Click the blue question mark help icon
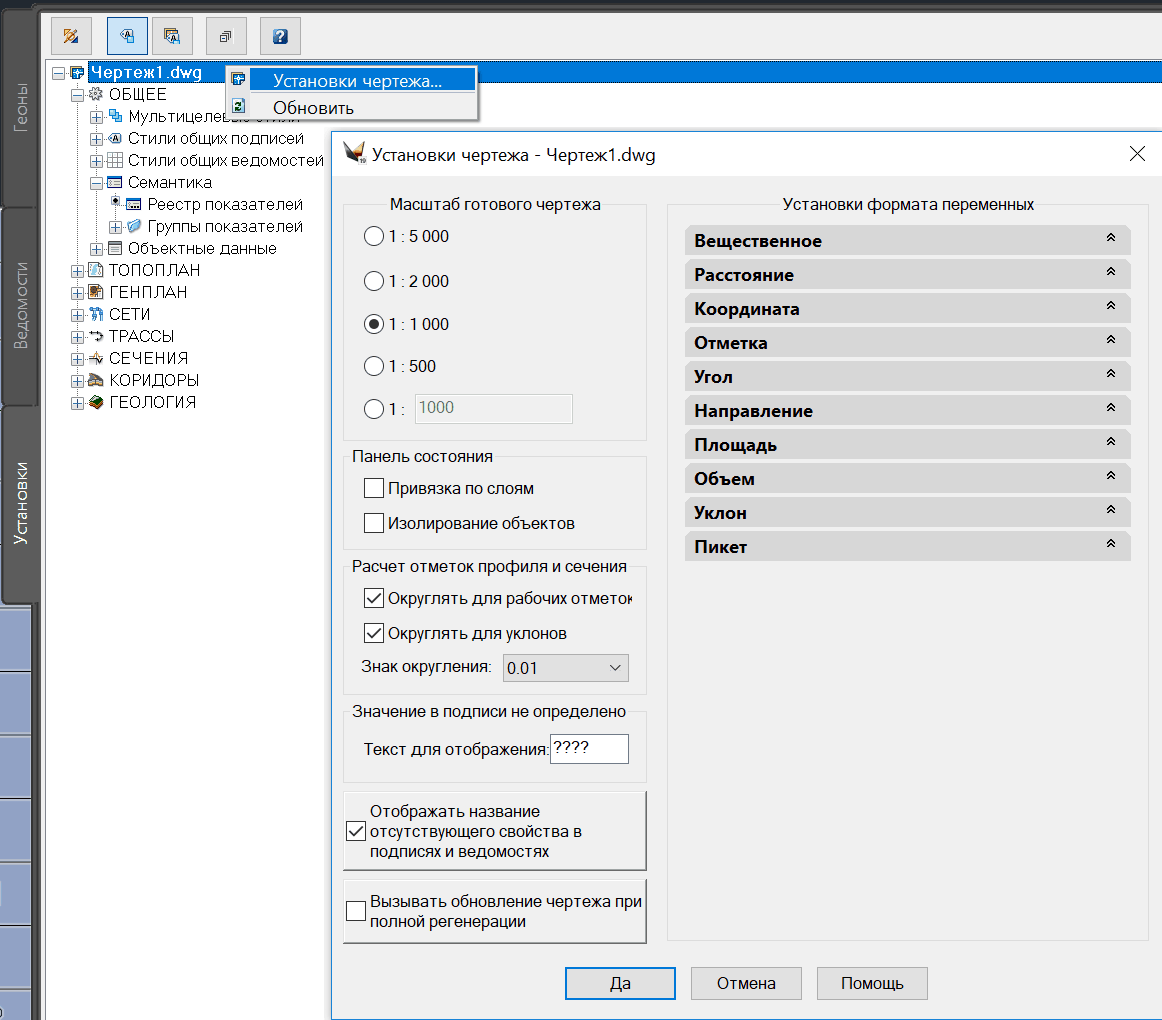Image resolution: width=1162 pixels, height=1020 pixels. pos(280,37)
